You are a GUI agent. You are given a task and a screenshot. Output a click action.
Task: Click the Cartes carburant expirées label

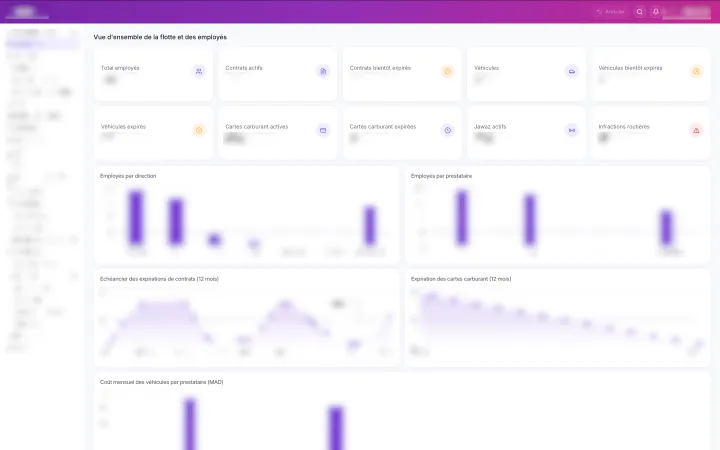coord(383,127)
